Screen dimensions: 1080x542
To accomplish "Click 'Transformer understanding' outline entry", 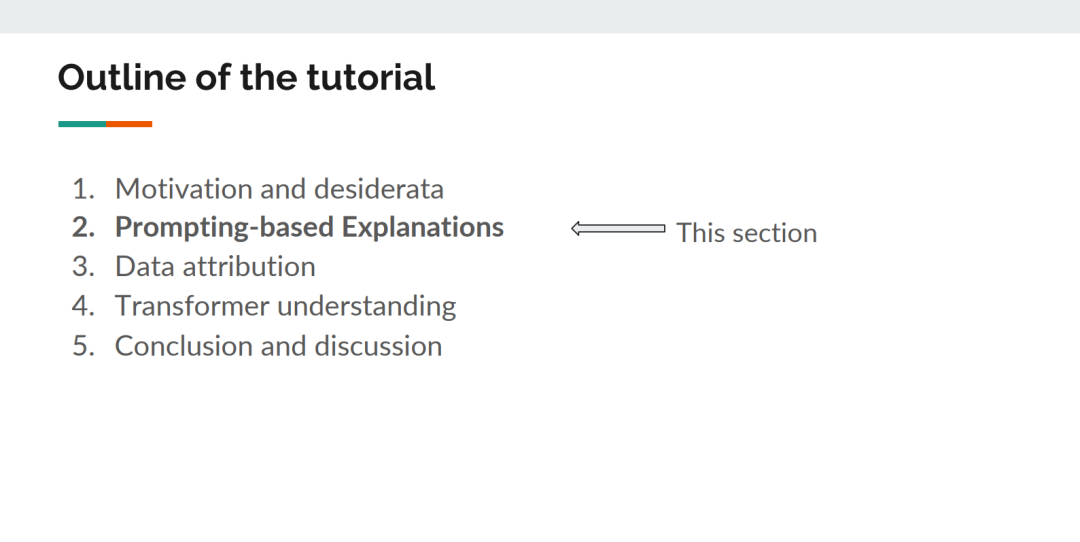I will [x=285, y=306].
